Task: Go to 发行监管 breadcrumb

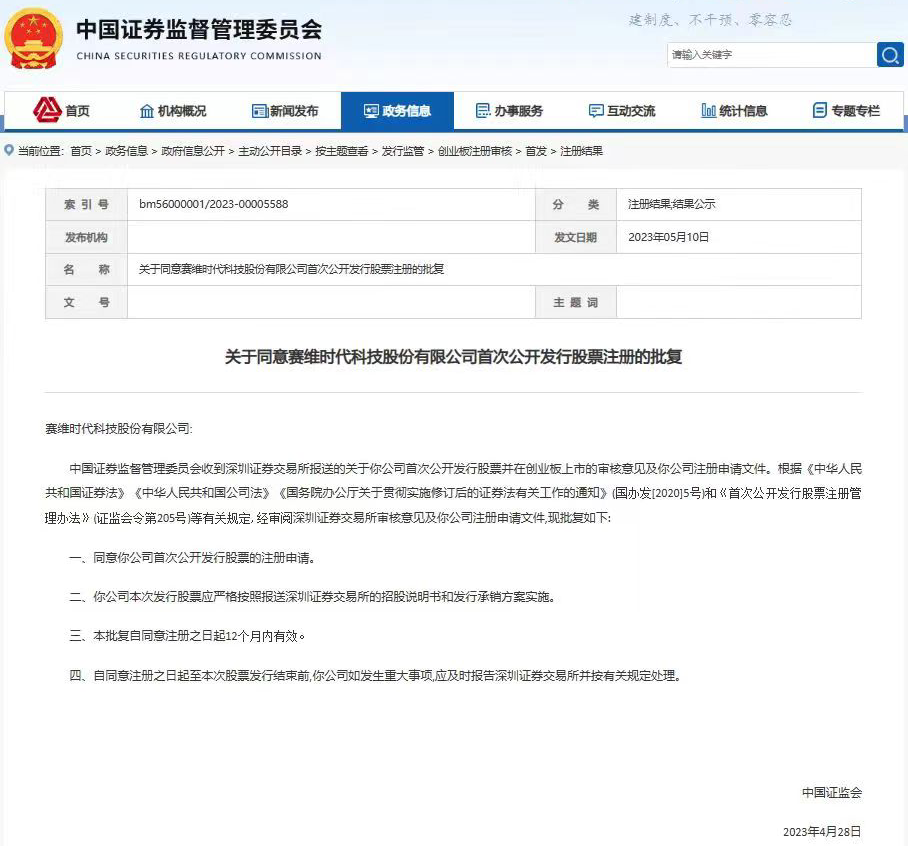Action: point(403,151)
